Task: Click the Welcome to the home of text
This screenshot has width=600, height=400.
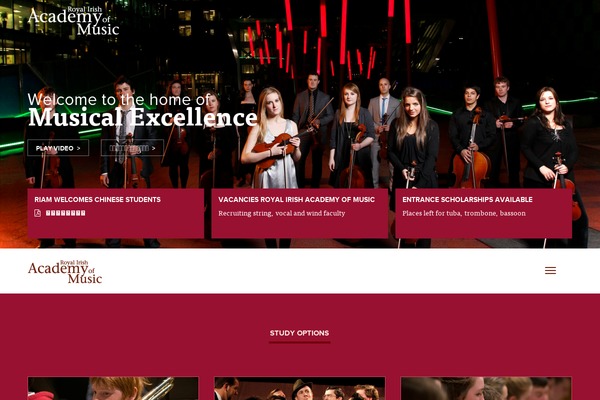Action: coord(119,100)
